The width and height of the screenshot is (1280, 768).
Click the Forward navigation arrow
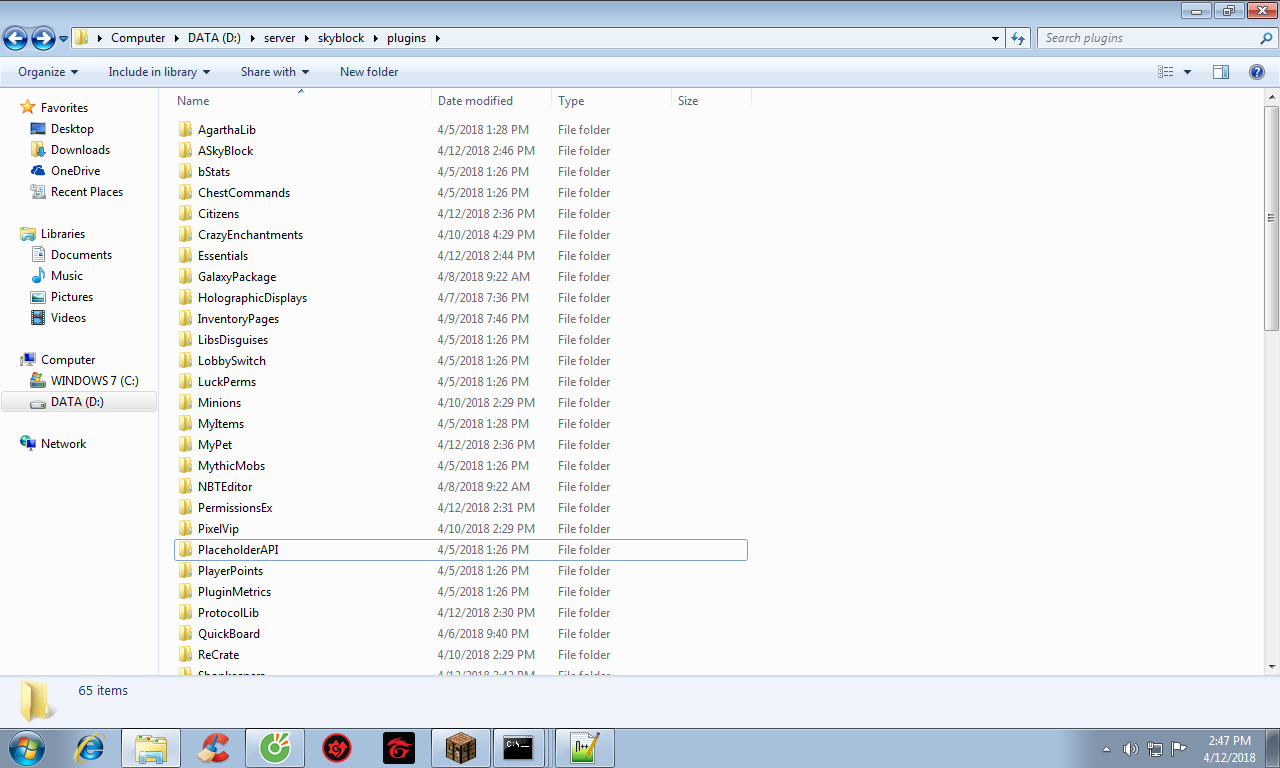43,39
